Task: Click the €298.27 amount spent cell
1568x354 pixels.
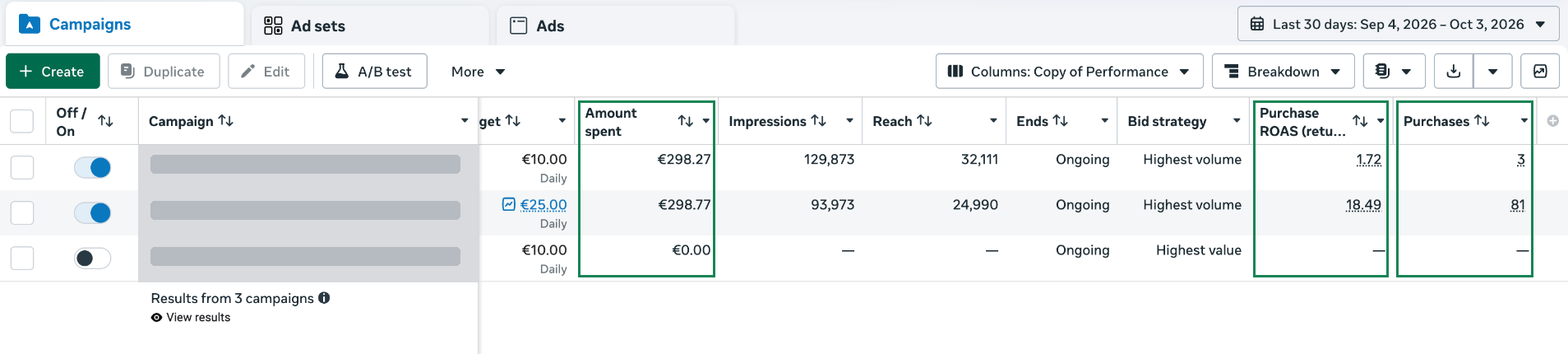Action: [x=684, y=160]
